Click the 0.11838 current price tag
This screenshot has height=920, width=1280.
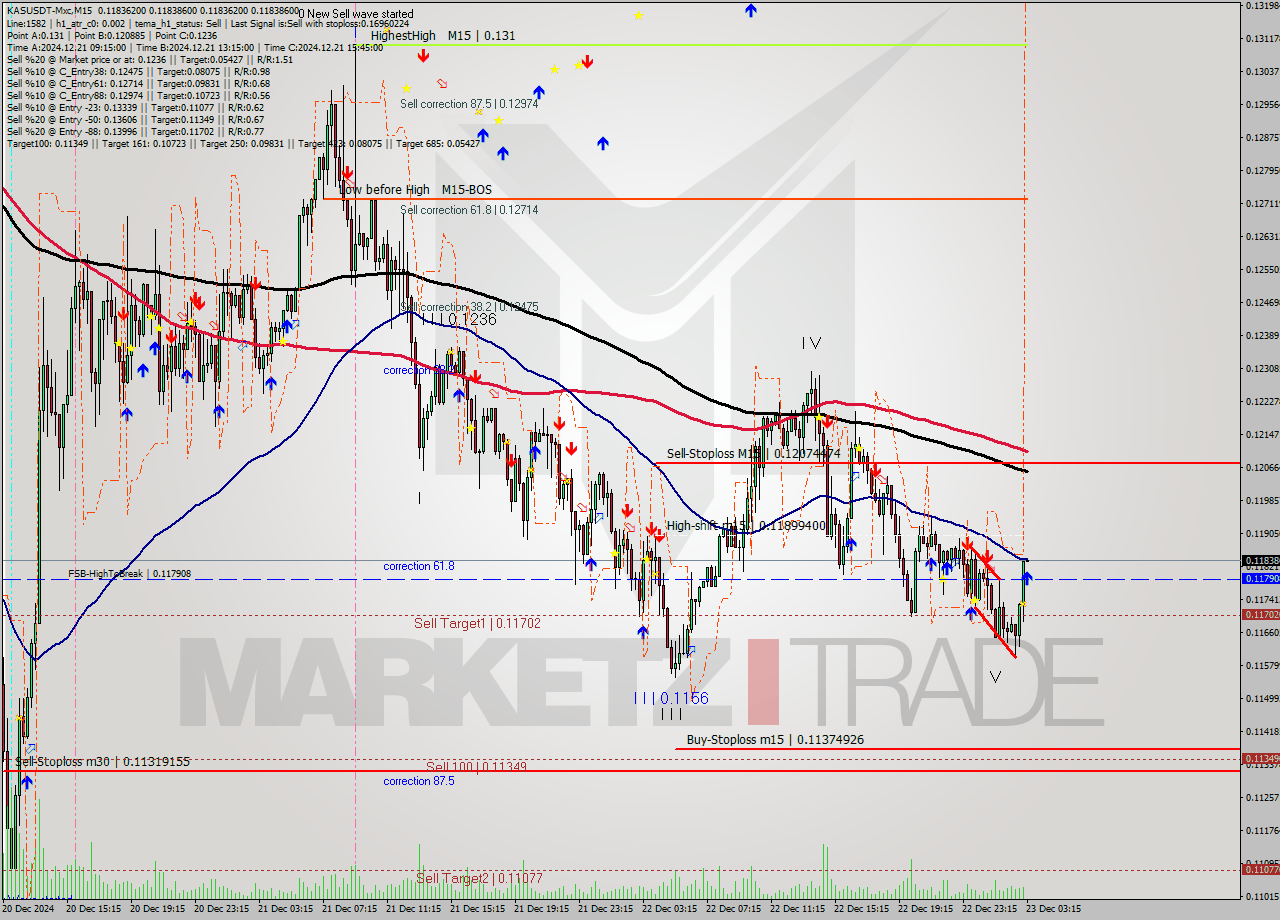[1260, 561]
